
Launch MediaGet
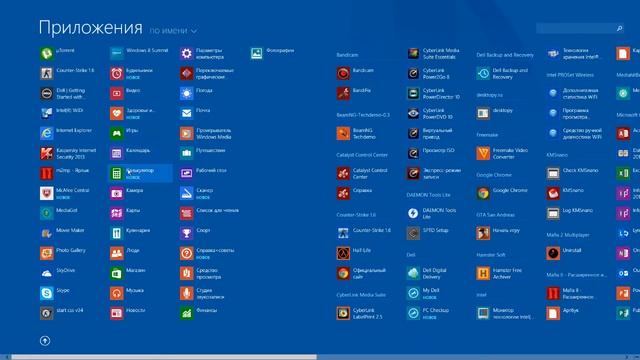pyautogui.click(x=59, y=213)
